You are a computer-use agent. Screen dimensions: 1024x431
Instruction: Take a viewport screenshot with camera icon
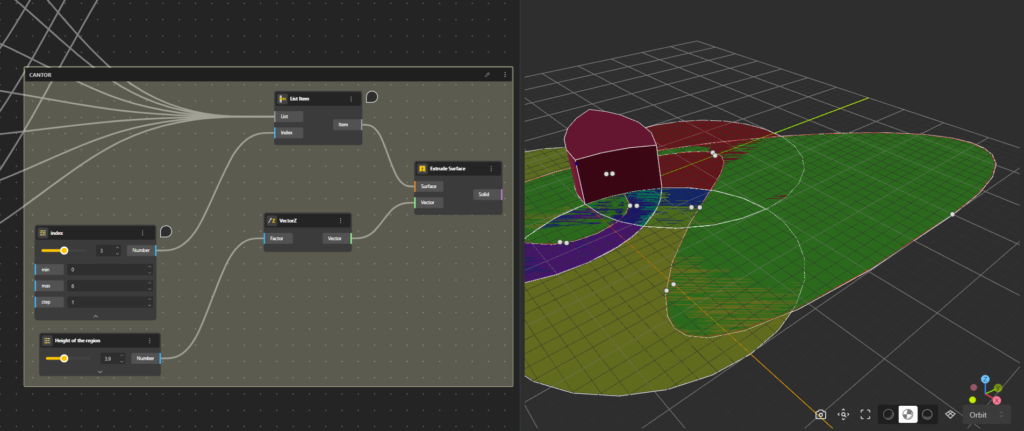pyautogui.click(x=821, y=414)
